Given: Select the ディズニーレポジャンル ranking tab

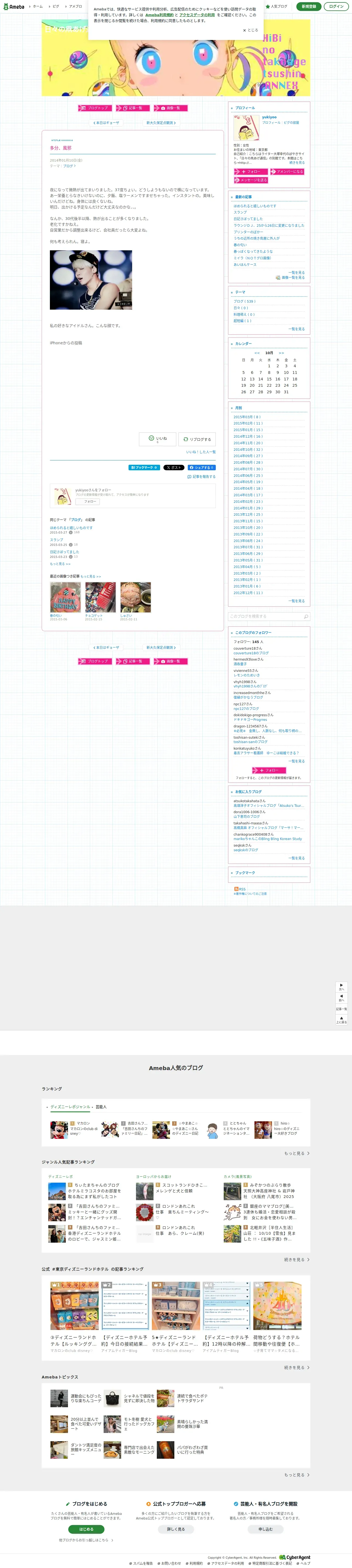Looking at the screenshot, I should 70,1107.
